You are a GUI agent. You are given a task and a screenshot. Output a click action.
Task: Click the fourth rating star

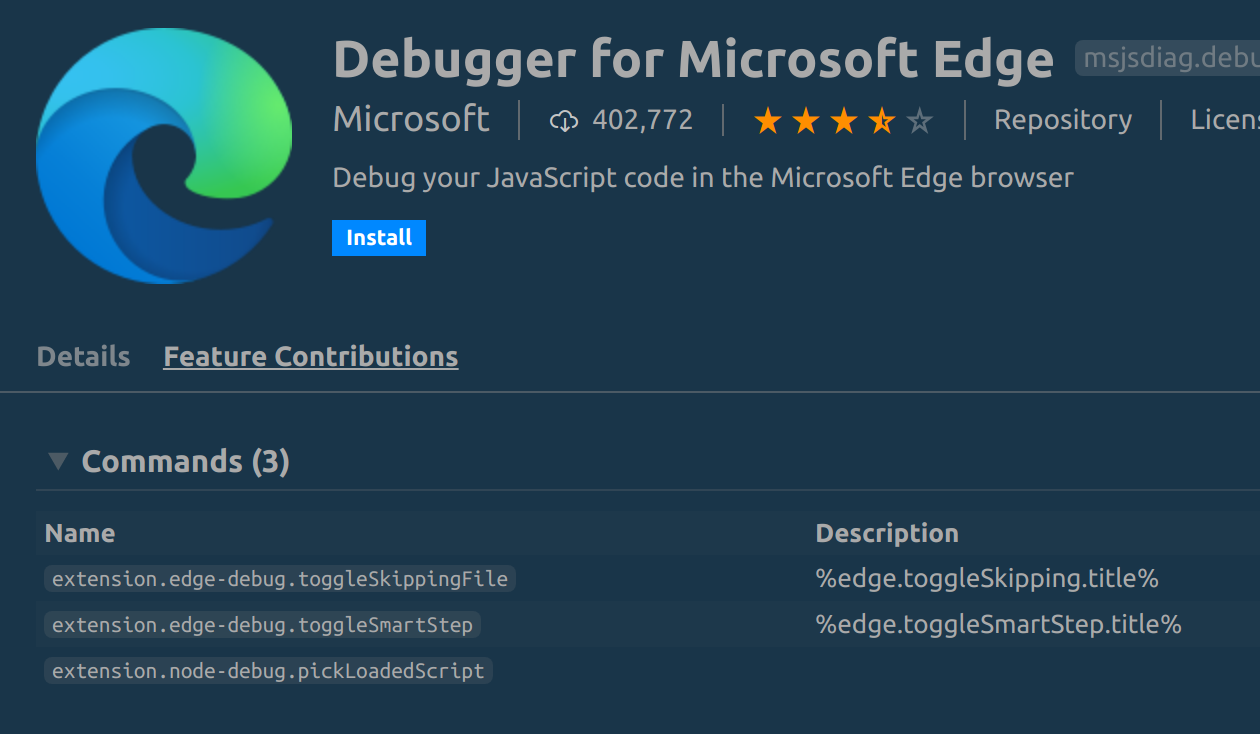(x=880, y=119)
